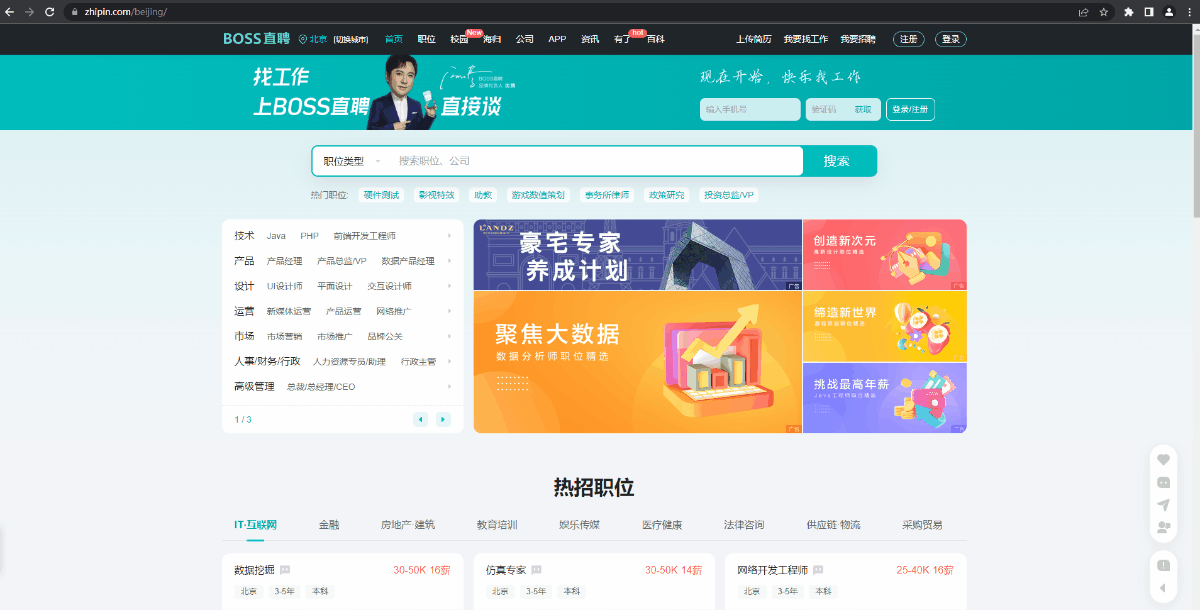1200x610 pixels.
Task: Open the Chrome profile avatar icon
Action: pyautogui.click(x=1168, y=12)
